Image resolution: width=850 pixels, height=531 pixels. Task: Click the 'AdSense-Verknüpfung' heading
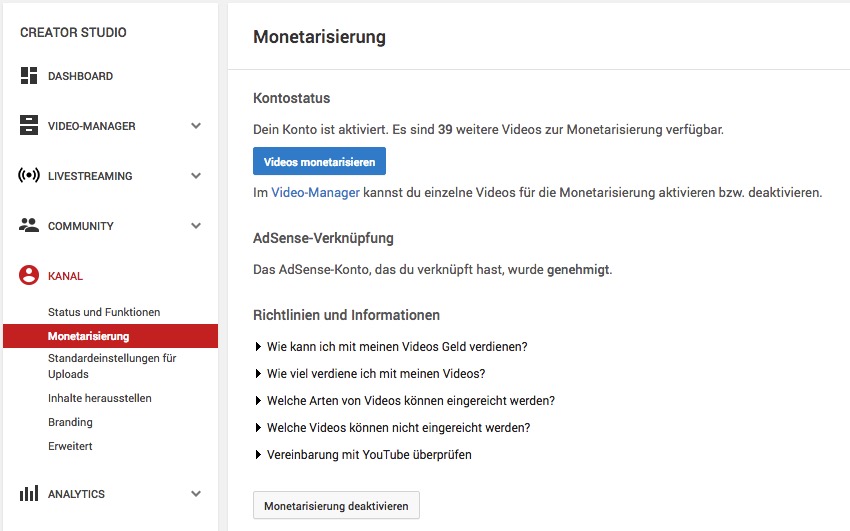pos(324,238)
